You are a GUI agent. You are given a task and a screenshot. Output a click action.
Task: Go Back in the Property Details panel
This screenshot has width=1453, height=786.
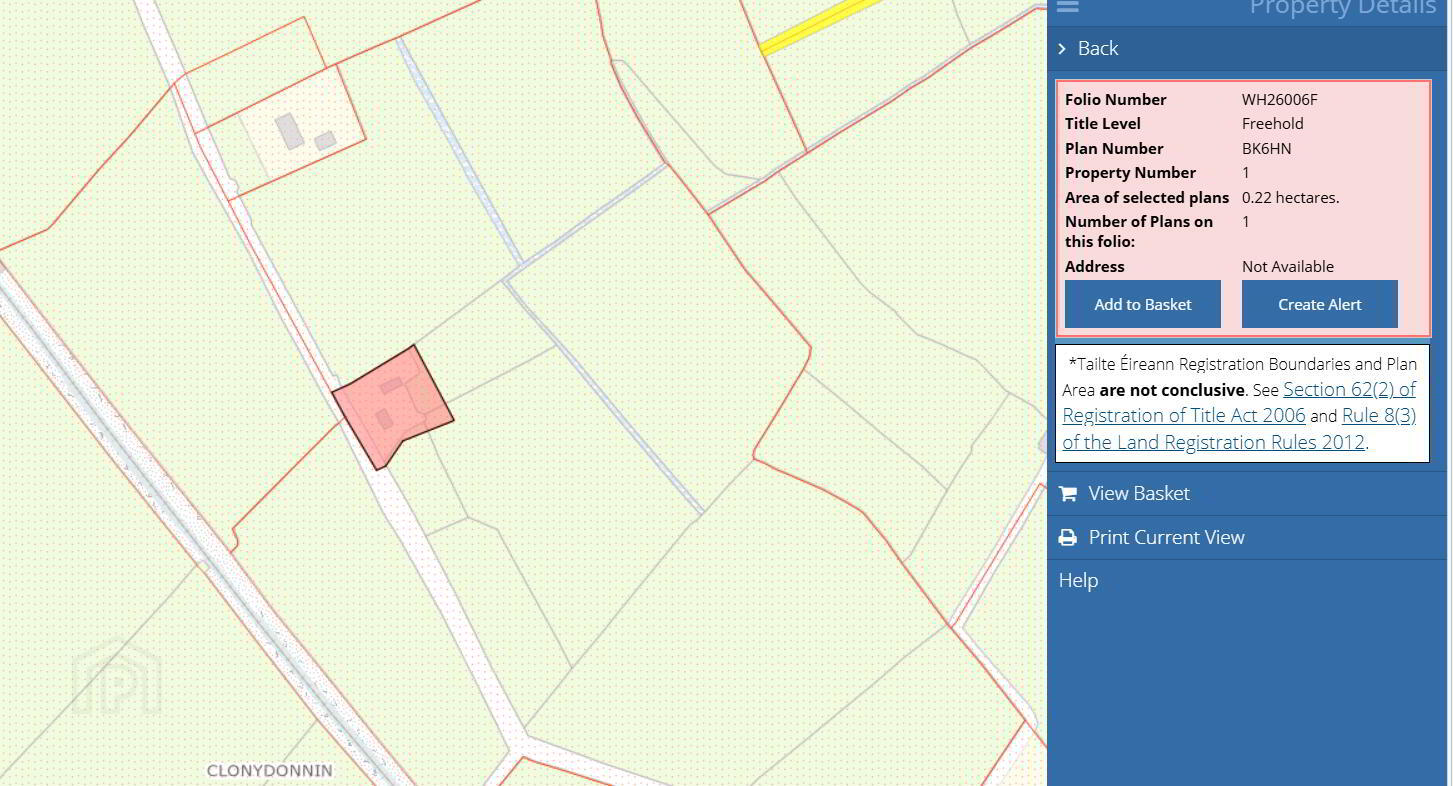point(1246,48)
